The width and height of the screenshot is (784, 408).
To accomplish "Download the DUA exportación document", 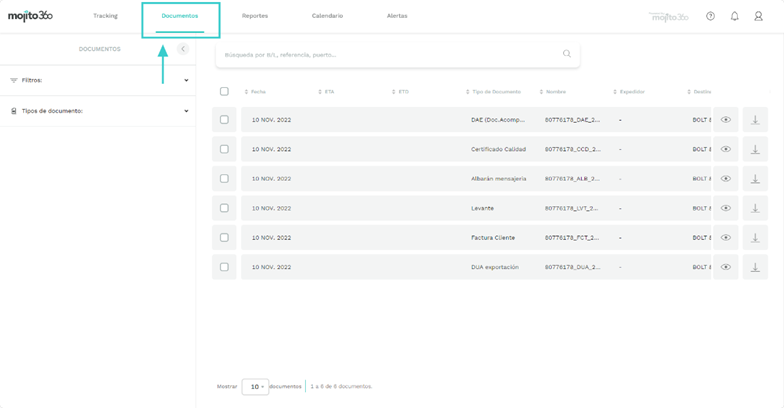I will [755, 267].
